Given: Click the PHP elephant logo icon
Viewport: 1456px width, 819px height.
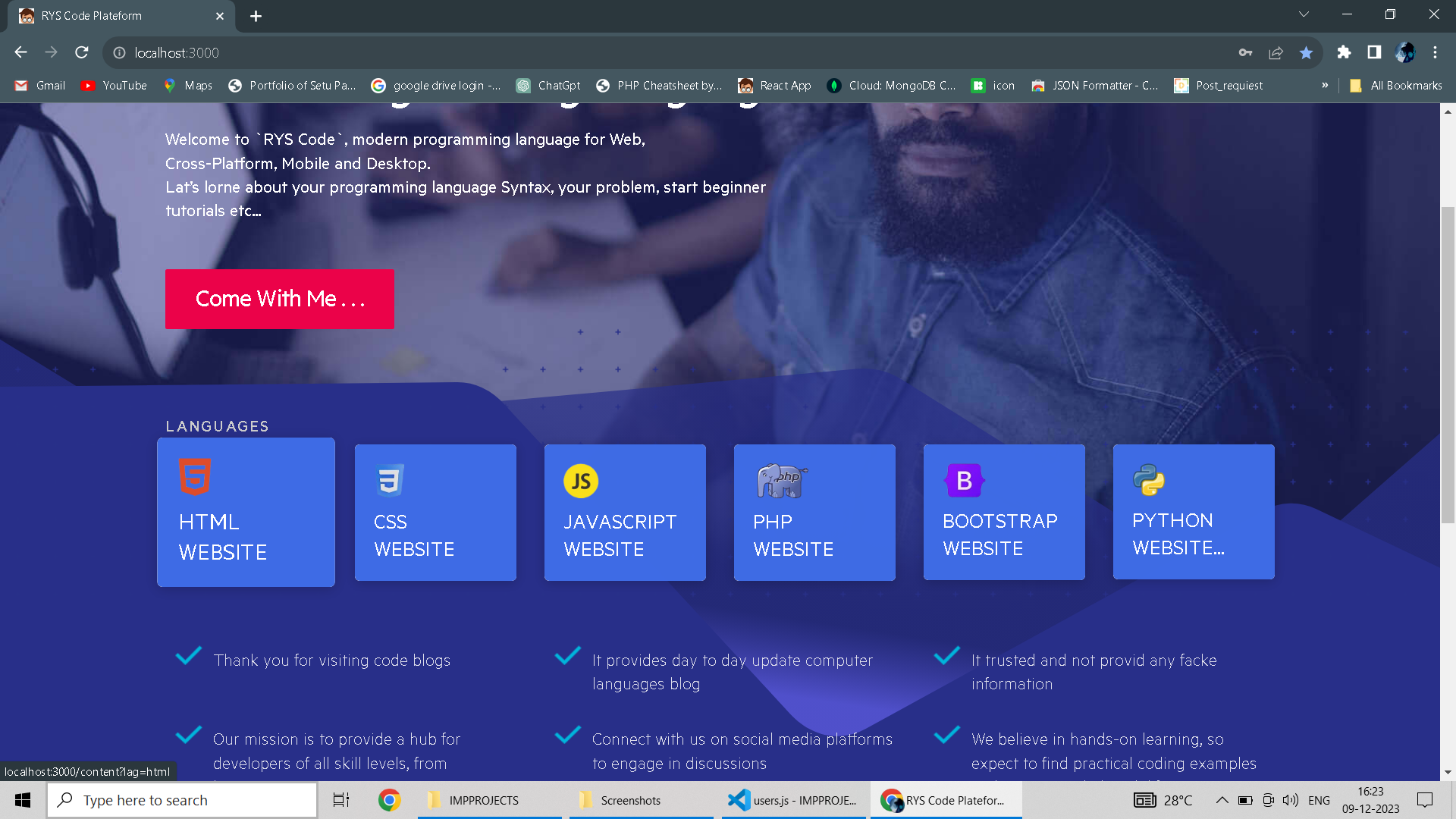Looking at the screenshot, I should coord(781,481).
